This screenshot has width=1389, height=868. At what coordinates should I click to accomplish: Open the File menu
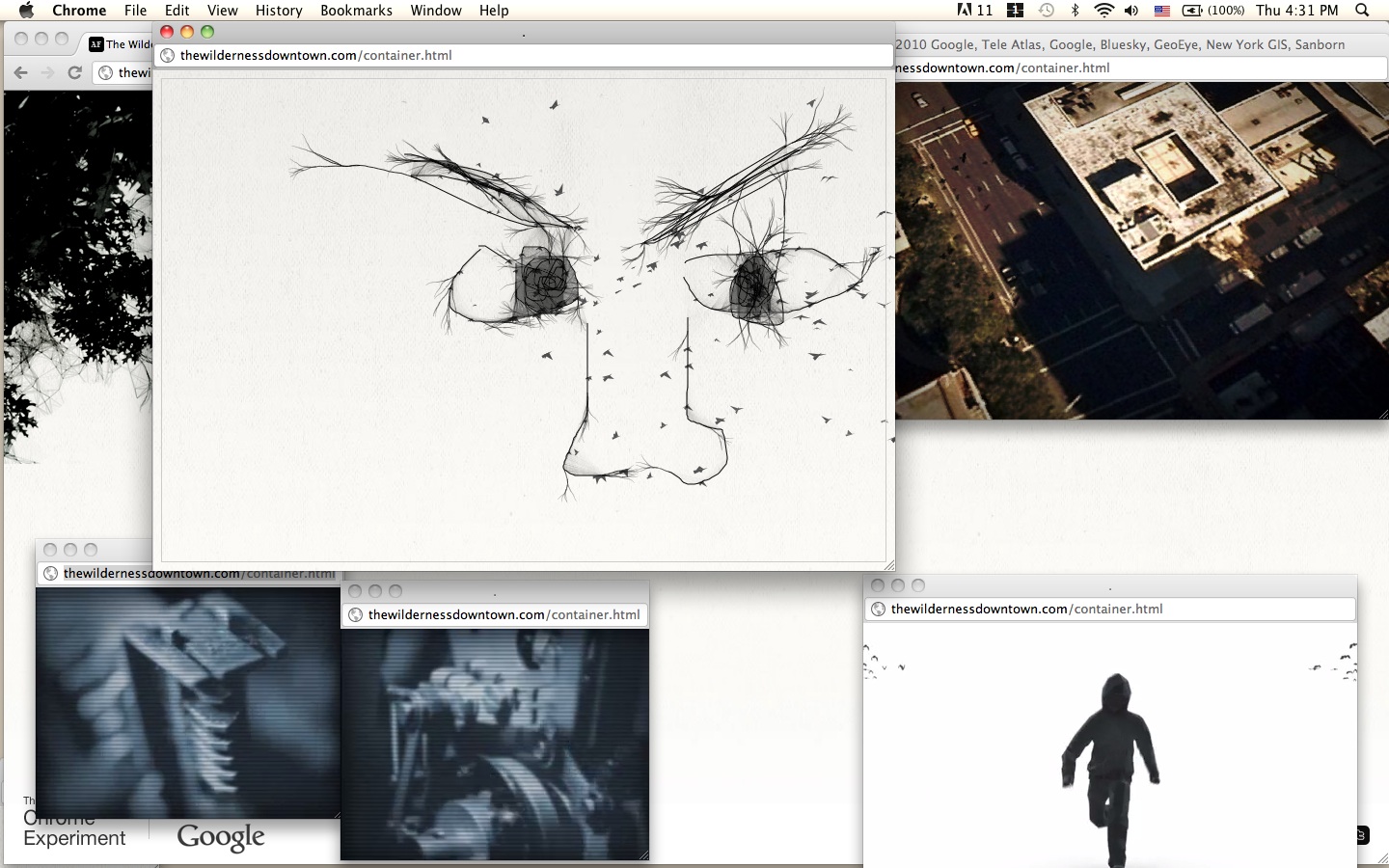pyautogui.click(x=135, y=11)
